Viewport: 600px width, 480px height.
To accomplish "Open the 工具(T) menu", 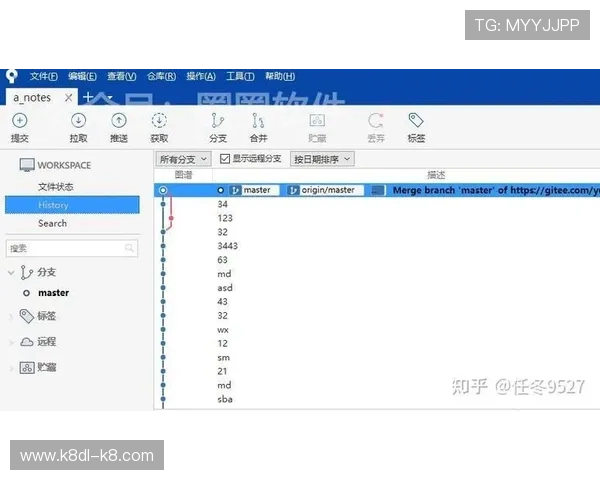I will point(240,76).
